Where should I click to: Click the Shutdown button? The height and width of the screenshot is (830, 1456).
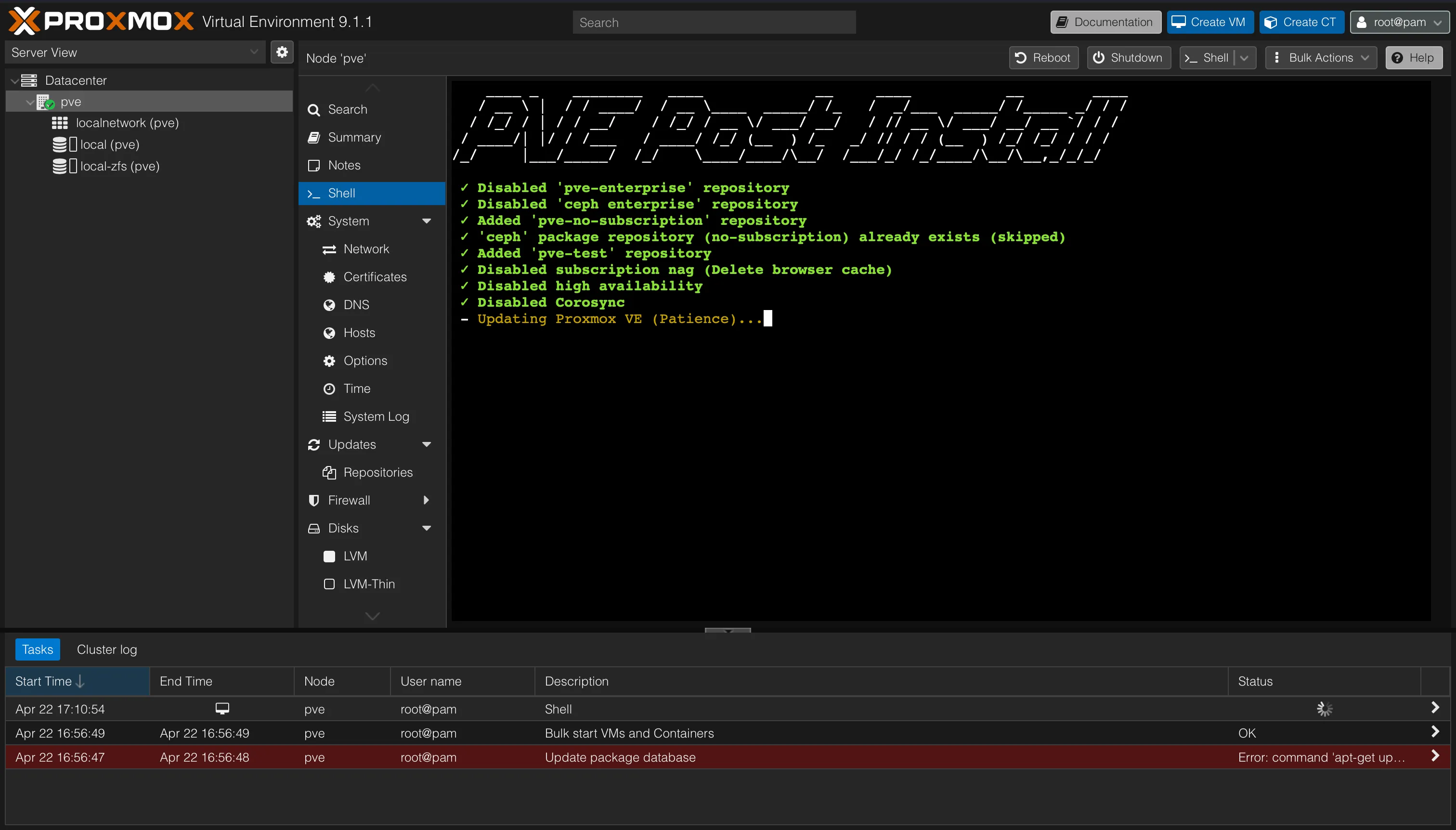pyautogui.click(x=1129, y=58)
